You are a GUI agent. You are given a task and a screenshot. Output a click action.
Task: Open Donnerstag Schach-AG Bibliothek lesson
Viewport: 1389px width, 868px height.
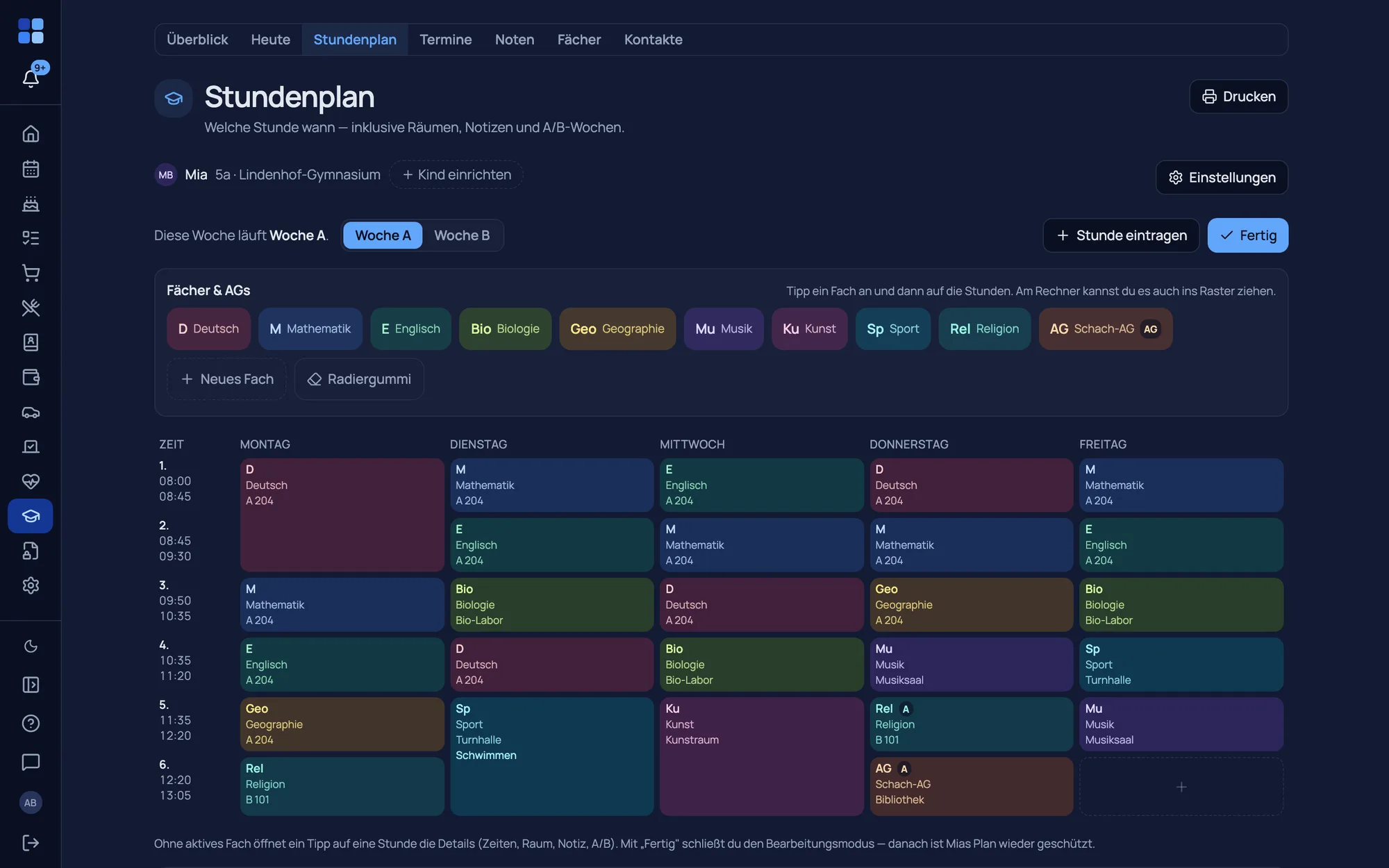pyautogui.click(x=971, y=786)
